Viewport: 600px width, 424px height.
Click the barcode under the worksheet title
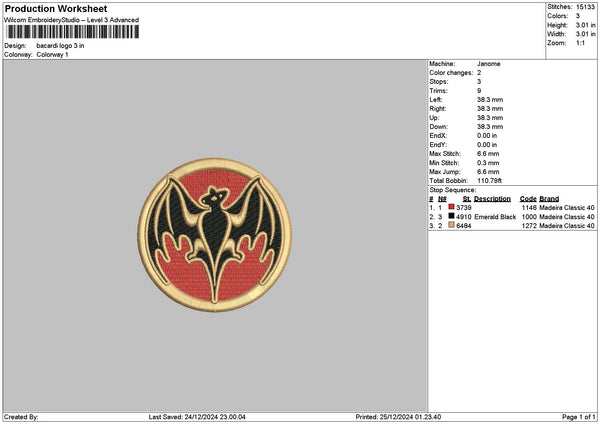pos(73,32)
